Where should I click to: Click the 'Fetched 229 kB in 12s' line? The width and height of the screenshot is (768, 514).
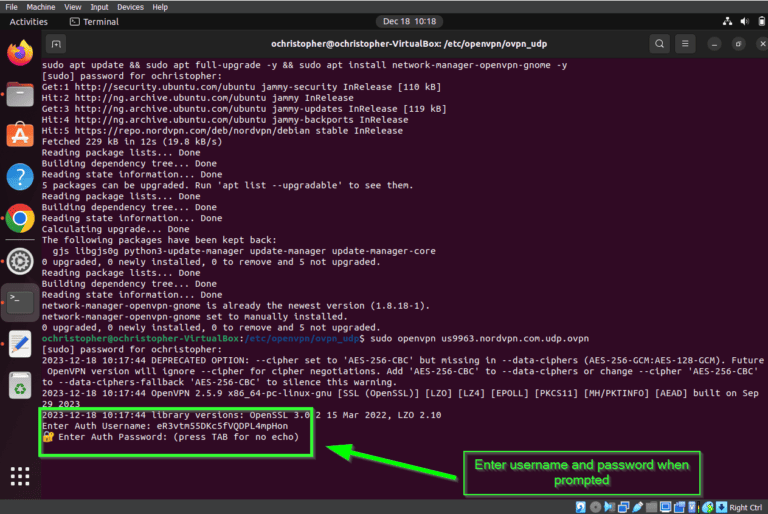(x=132, y=142)
